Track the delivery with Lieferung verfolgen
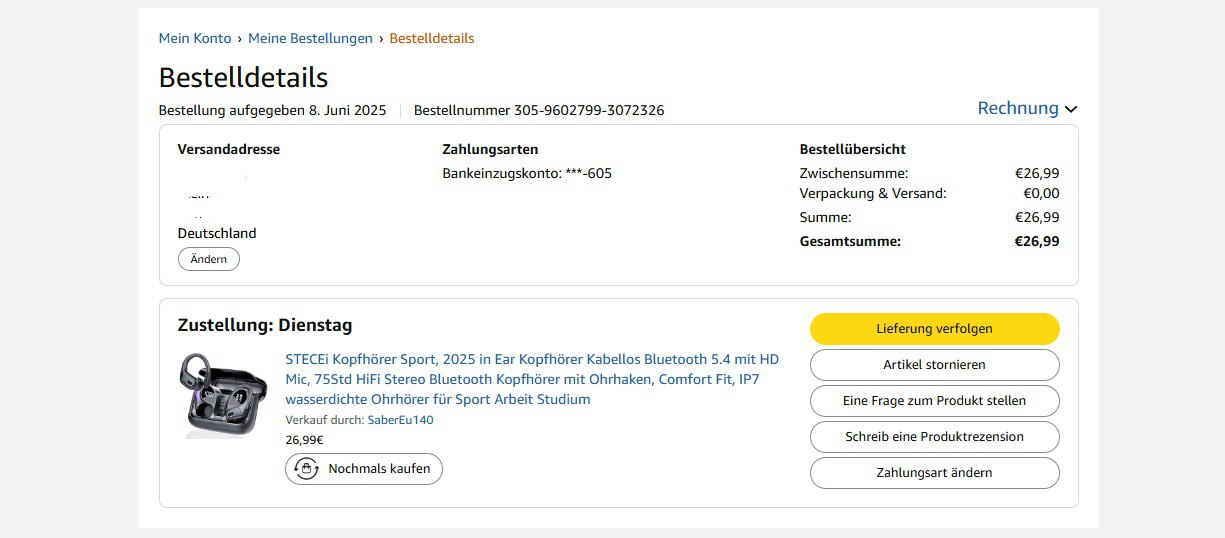Screen dimensions: 1225x538 pyautogui.click(x=934, y=329)
